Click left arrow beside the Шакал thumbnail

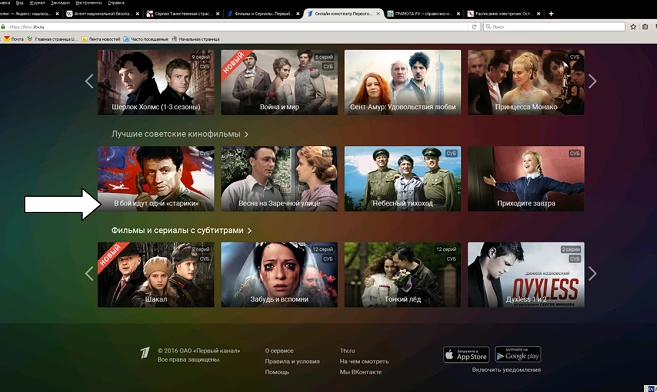89,274
